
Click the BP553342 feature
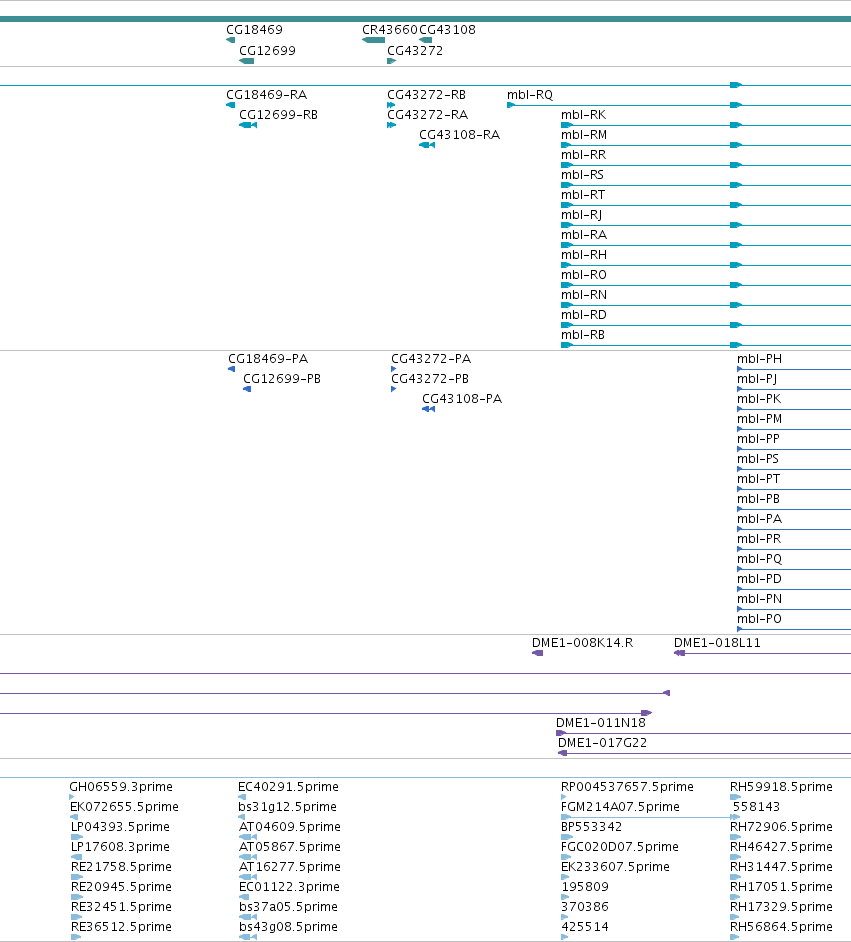591,827
